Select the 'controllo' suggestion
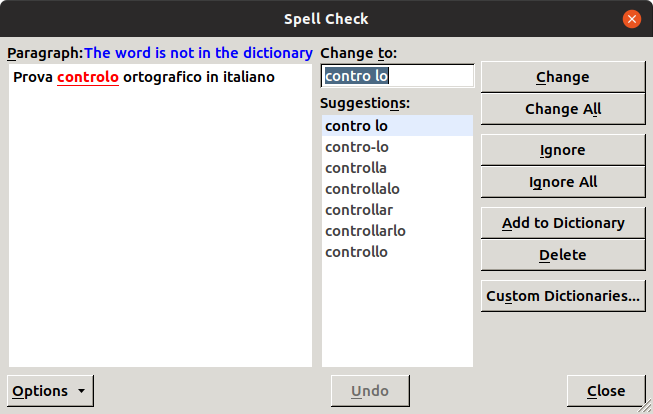The image size is (653, 414). pos(356,252)
